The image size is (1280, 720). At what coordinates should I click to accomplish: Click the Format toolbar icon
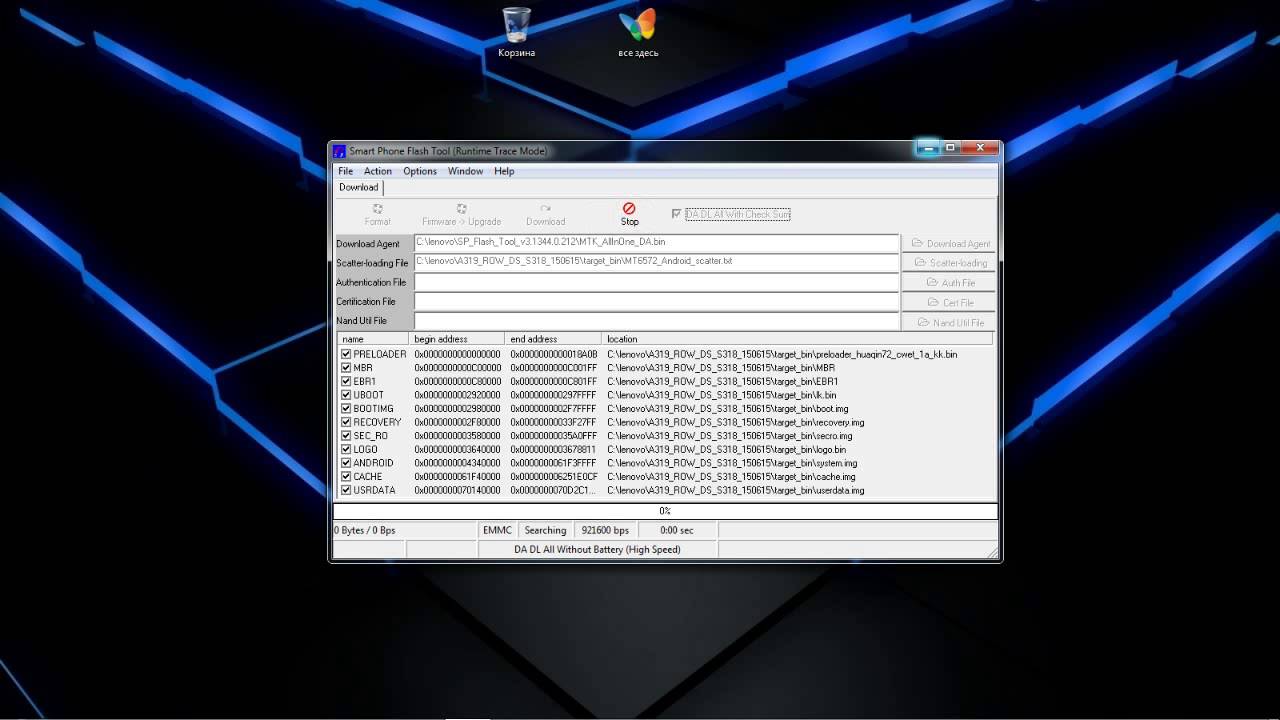point(378,214)
